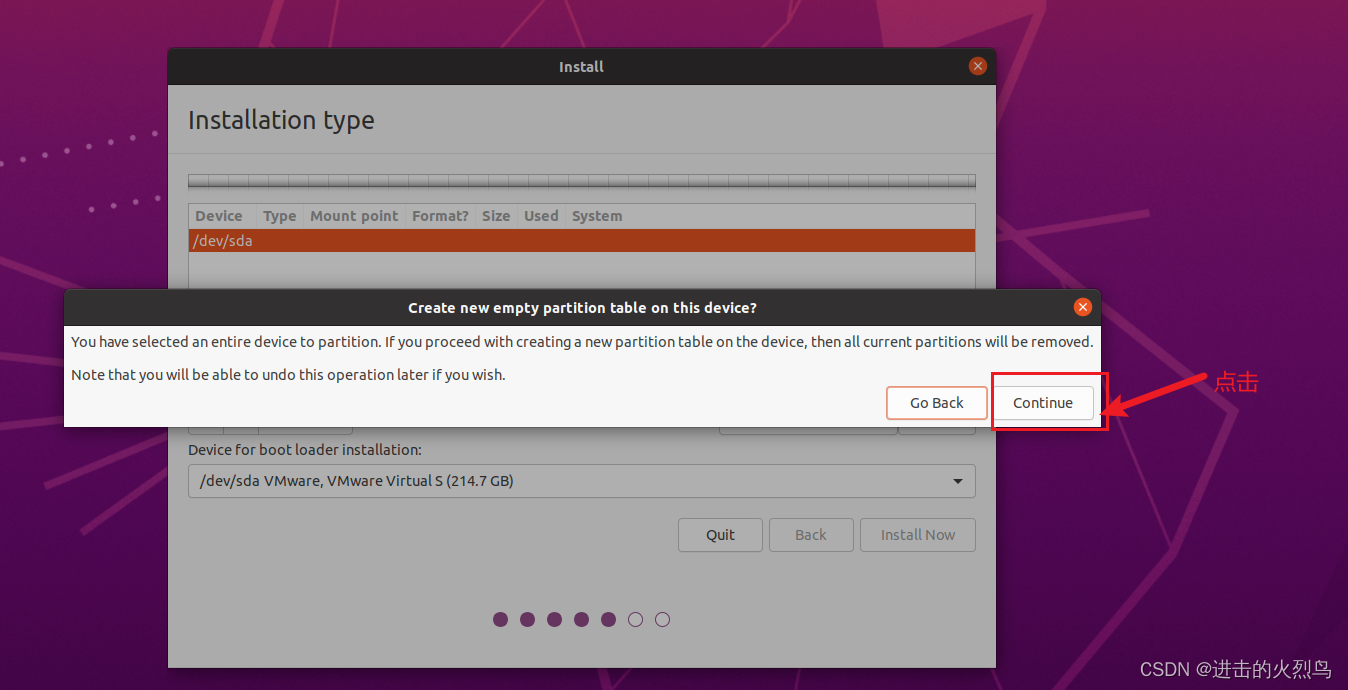Select the /dev/sda row in the device list
Screen dimensions: 1348x690
400,240
